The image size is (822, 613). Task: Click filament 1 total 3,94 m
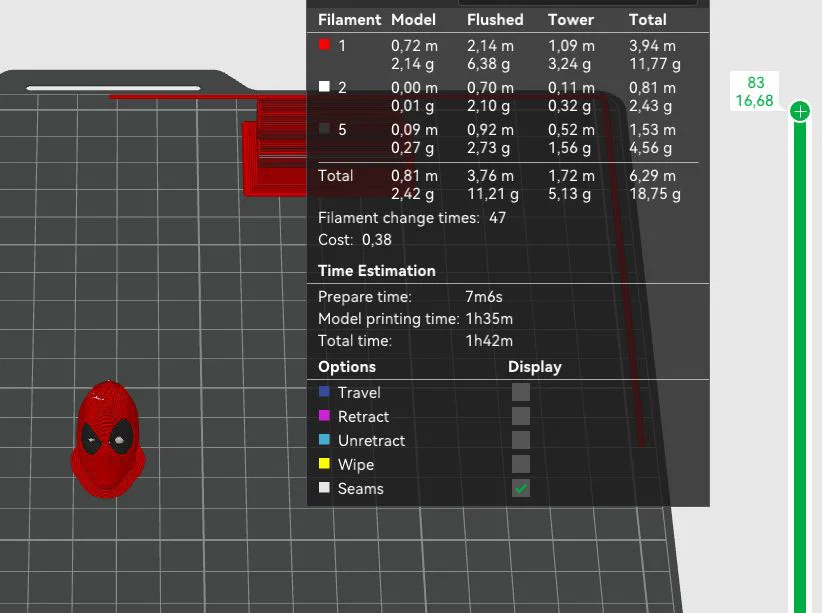tap(652, 46)
